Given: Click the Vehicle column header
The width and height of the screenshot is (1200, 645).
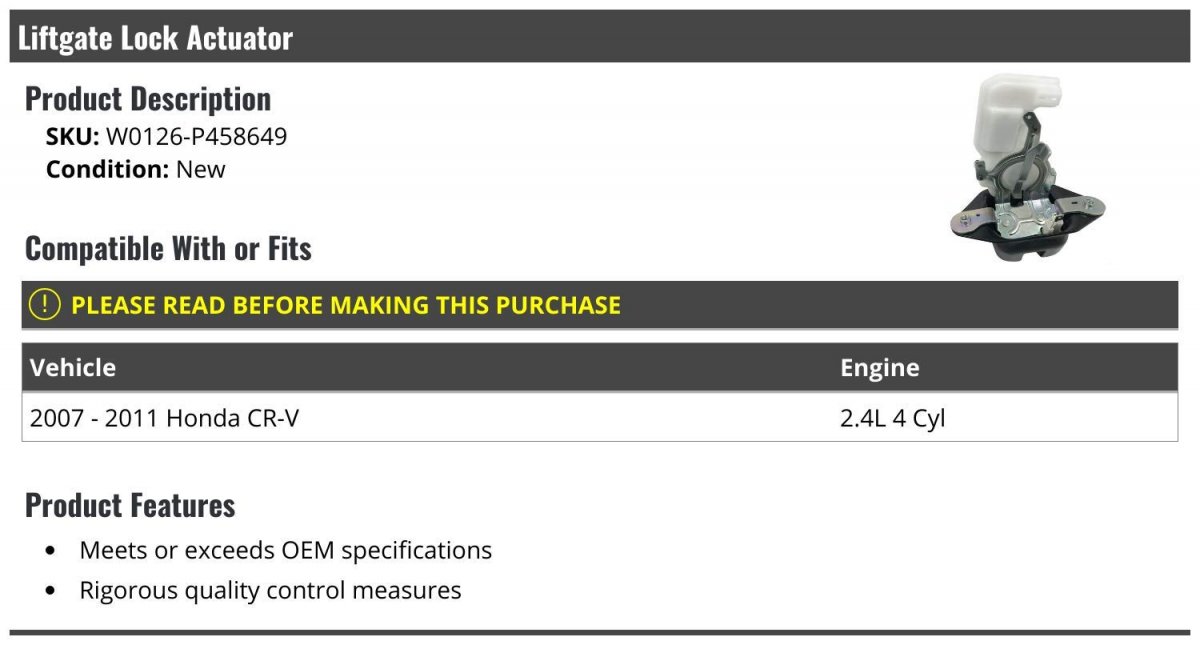Looking at the screenshot, I should (73, 367).
